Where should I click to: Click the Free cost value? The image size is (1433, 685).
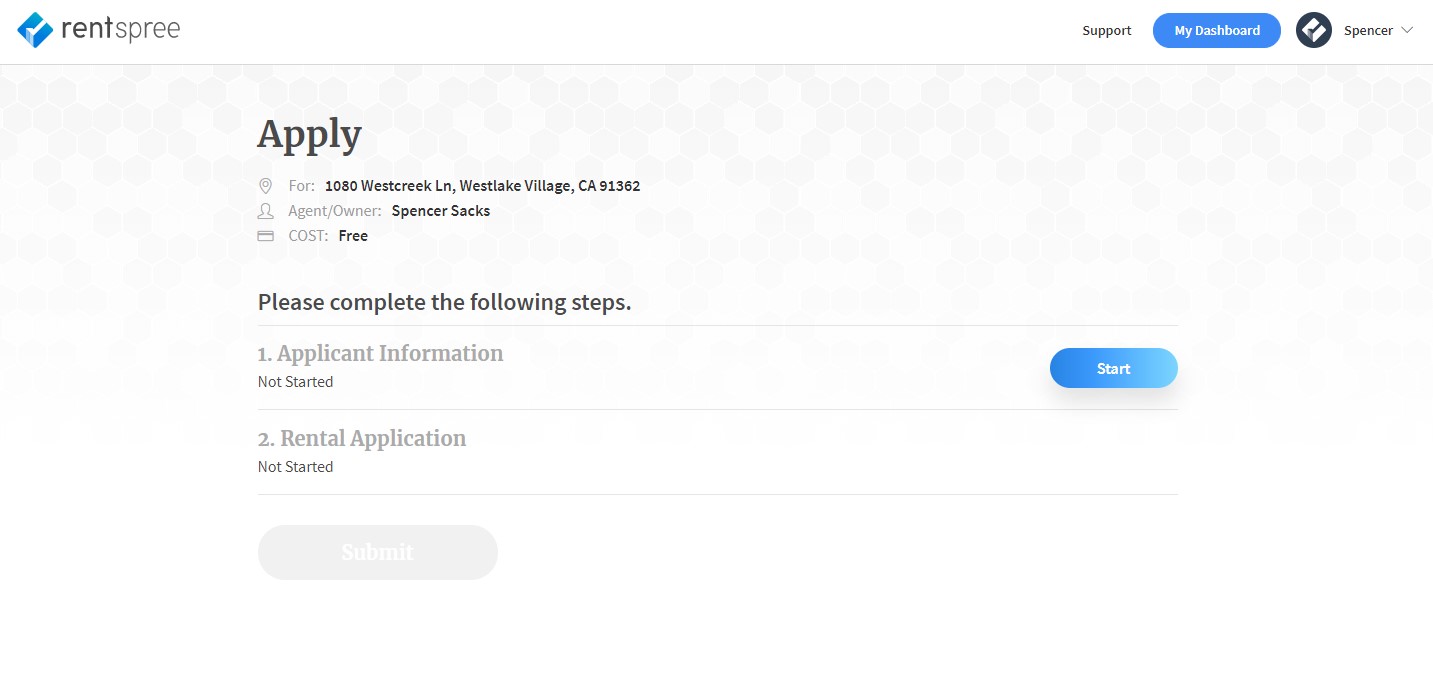click(353, 236)
